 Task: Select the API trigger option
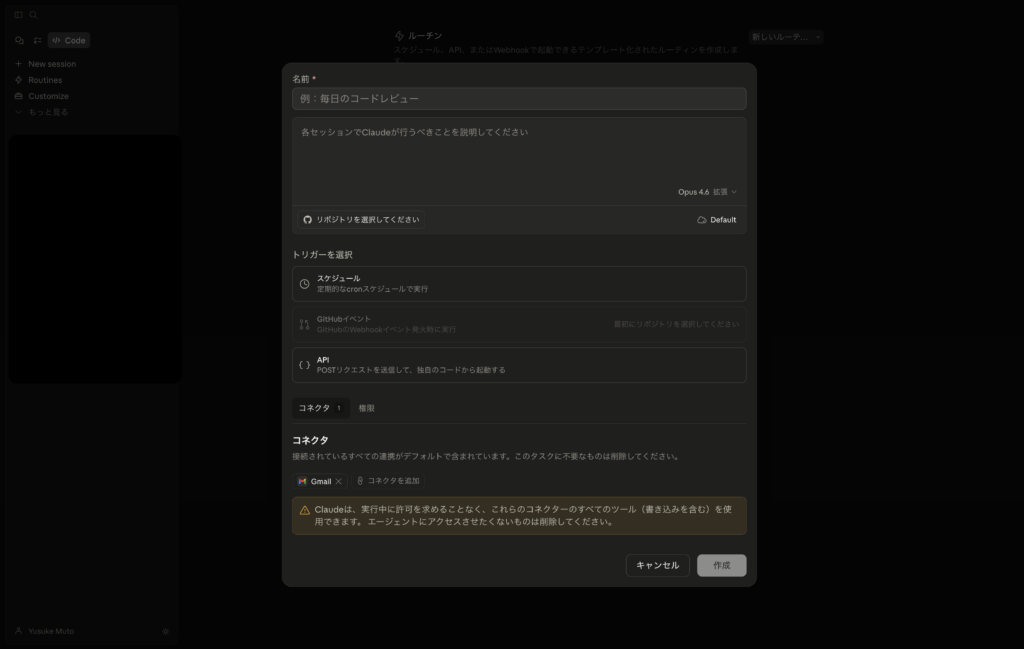(x=518, y=365)
